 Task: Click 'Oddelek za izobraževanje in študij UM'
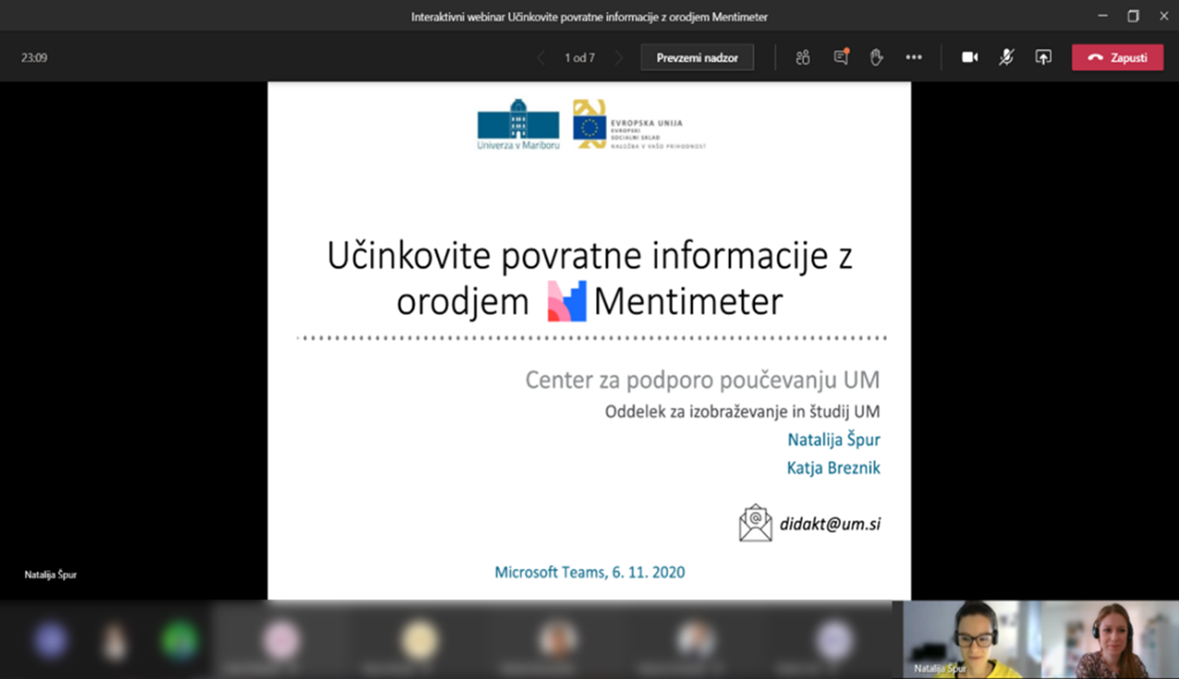pyautogui.click(x=742, y=411)
